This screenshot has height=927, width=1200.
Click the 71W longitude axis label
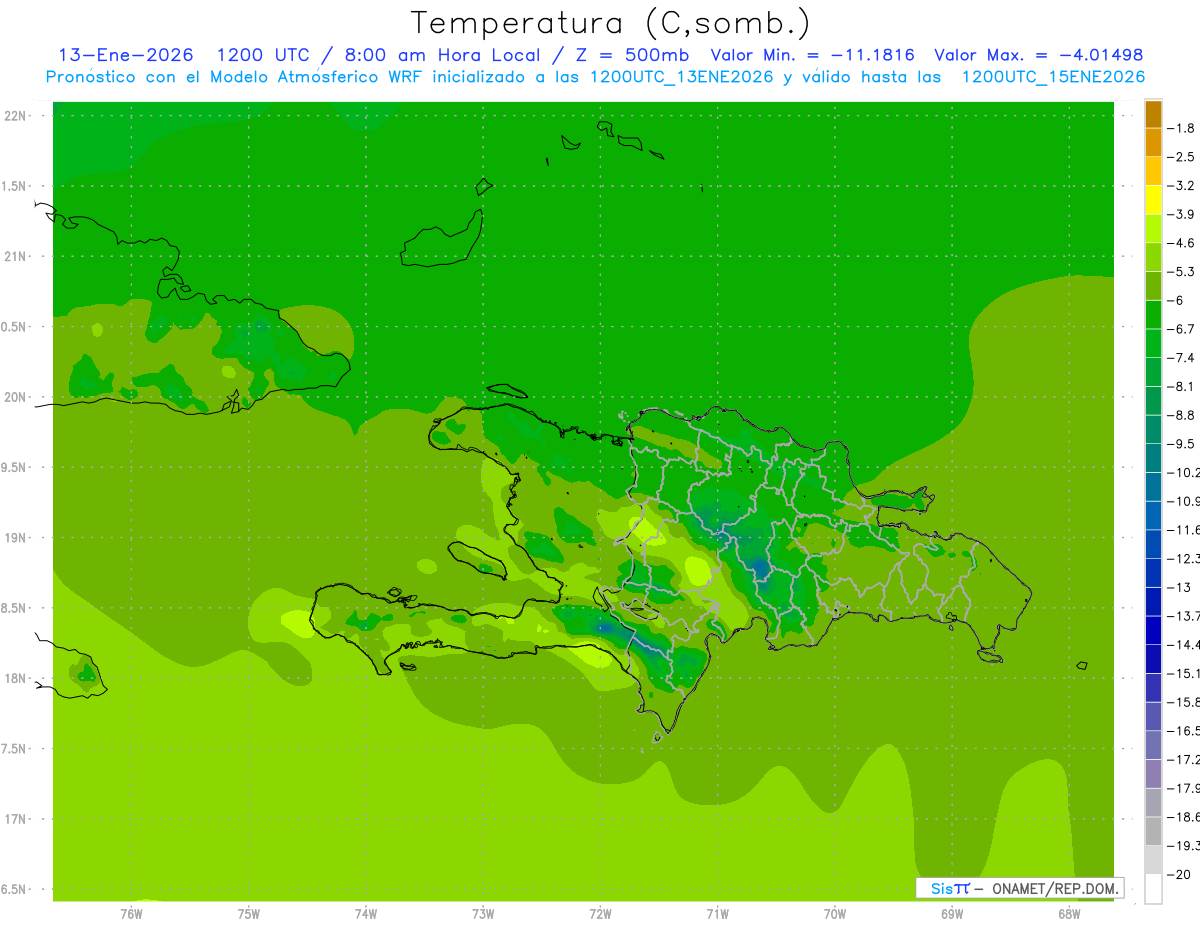pos(717,913)
